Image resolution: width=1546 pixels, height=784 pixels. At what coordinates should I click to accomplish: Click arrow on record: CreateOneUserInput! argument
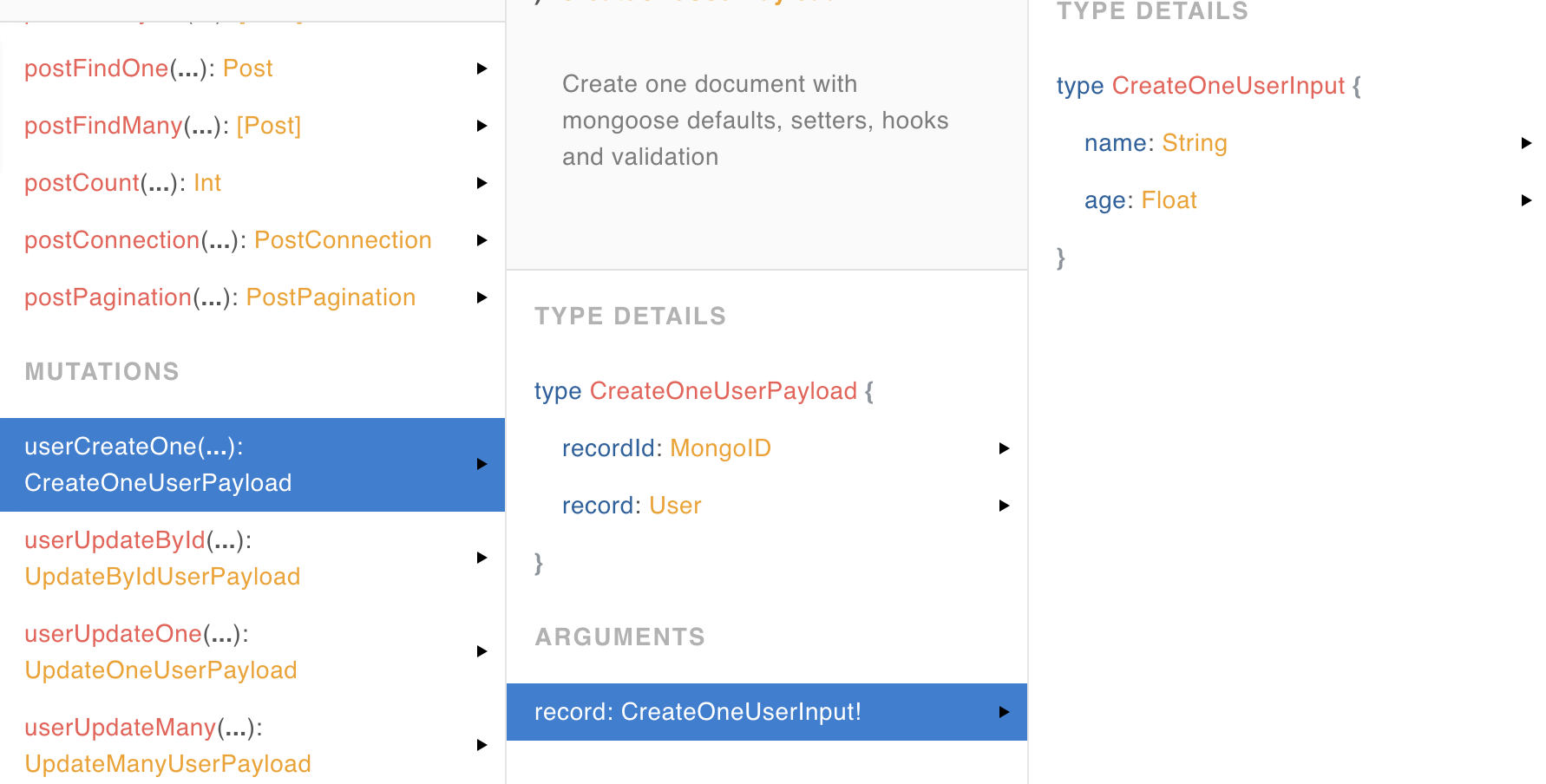tap(1005, 712)
